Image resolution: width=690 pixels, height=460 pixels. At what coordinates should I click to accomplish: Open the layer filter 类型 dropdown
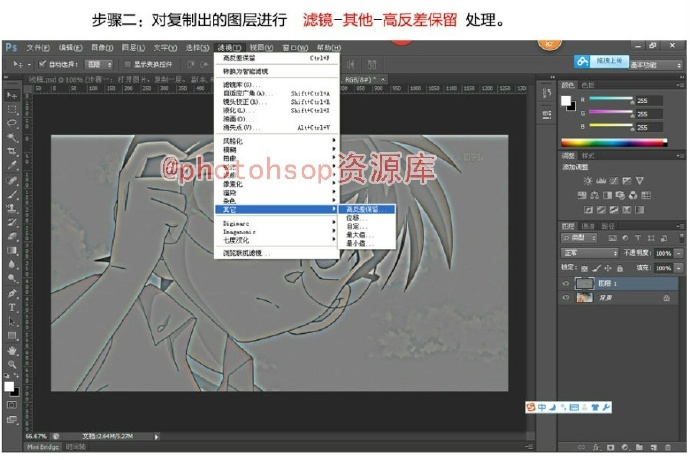click(x=580, y=238)
